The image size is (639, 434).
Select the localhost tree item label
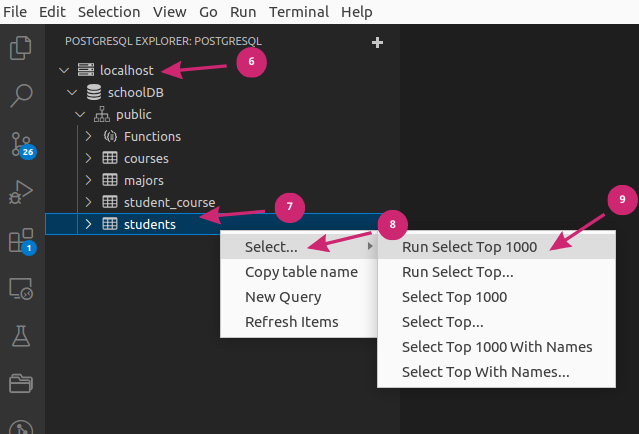point(127,70)
